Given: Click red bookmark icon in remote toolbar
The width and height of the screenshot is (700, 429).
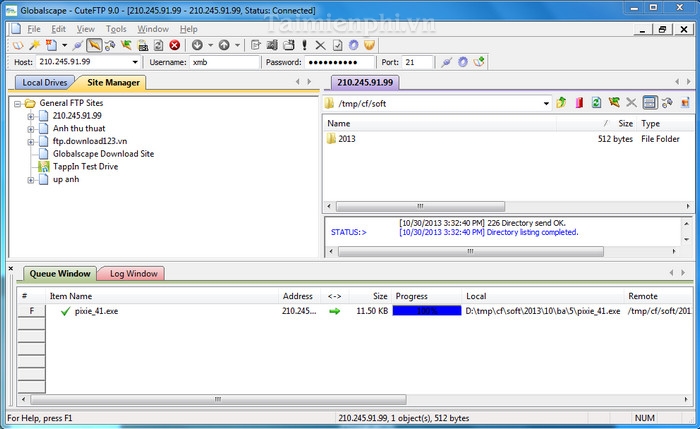Looking at the screenshot, I should point(579,103).
